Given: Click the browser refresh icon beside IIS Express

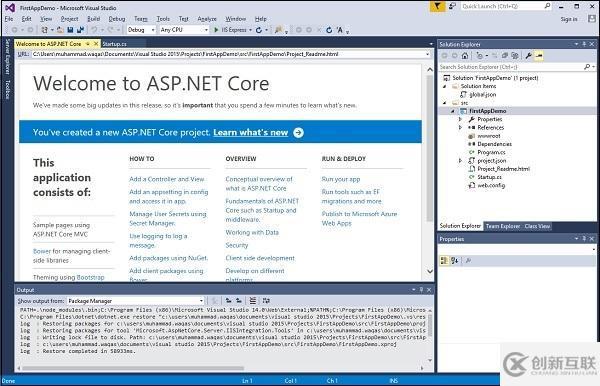Looking at the screenshot, I should point(259,30).
